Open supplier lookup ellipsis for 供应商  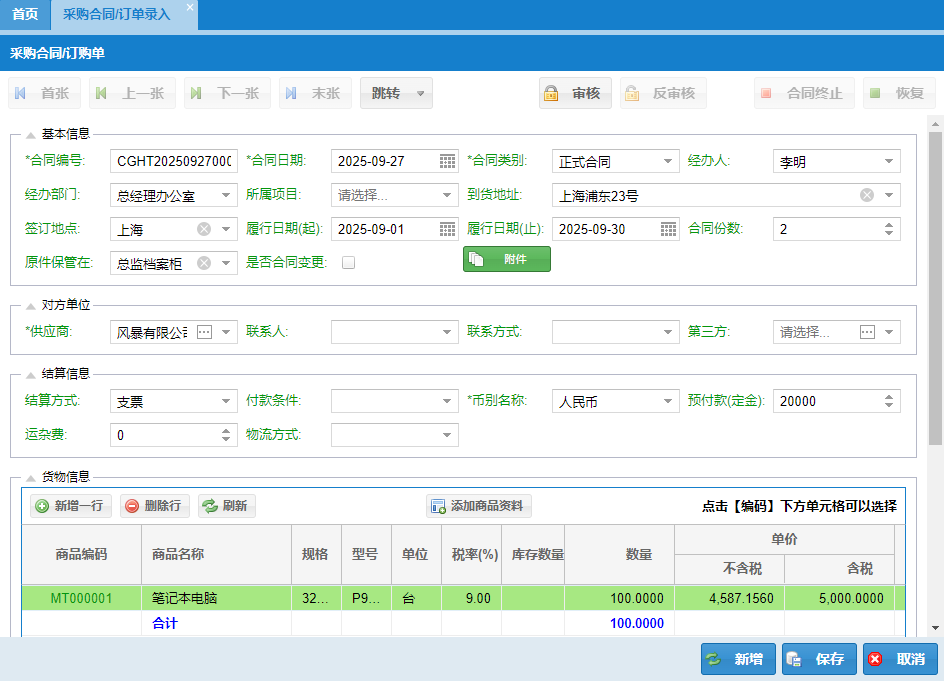pos(204,332)
